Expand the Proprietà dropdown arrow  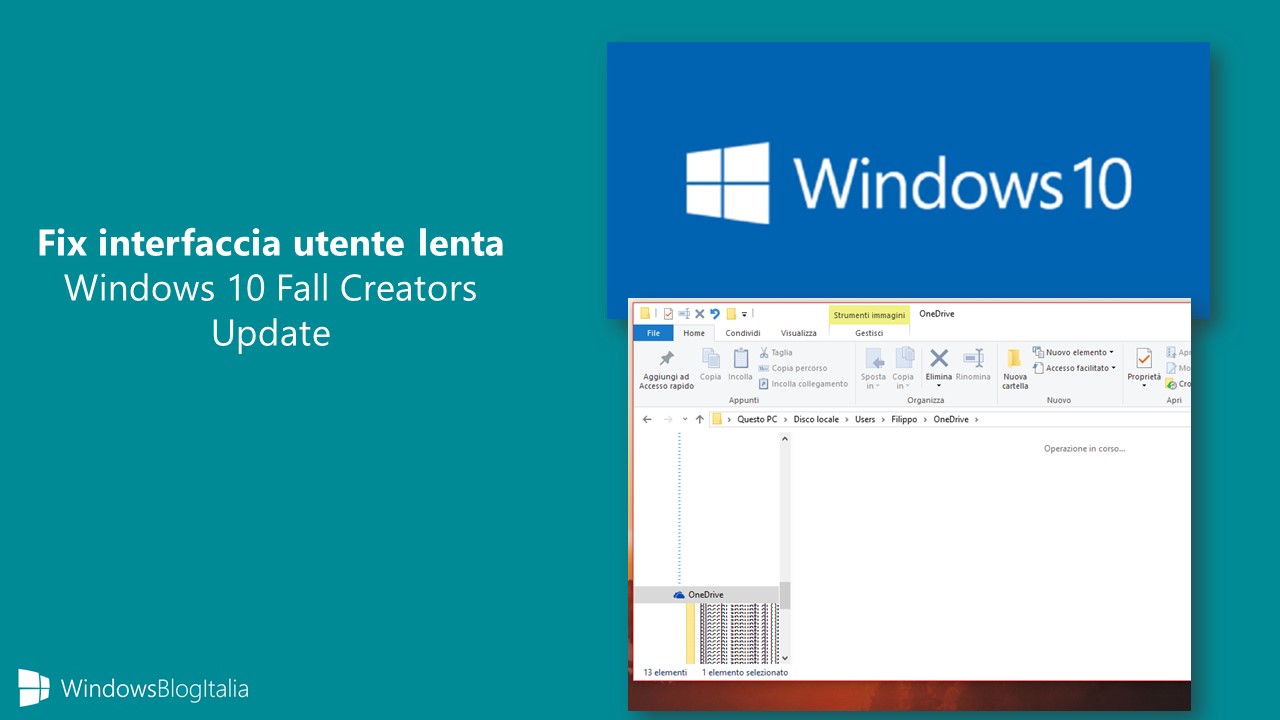pyautogui.click(x=1144, y=386)
